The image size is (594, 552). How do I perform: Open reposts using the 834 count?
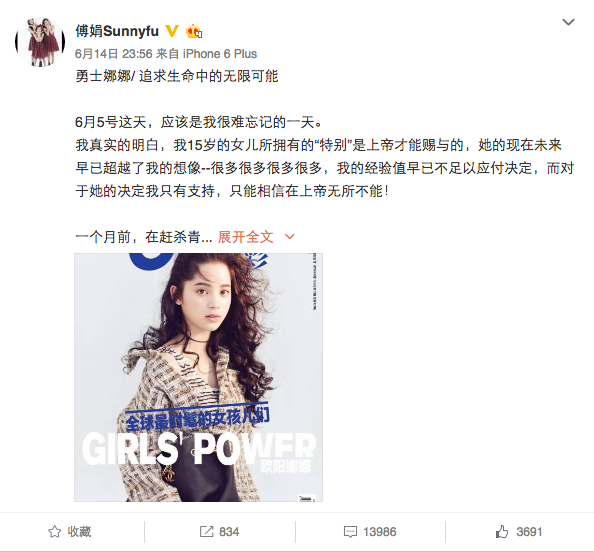click(229, 532)
